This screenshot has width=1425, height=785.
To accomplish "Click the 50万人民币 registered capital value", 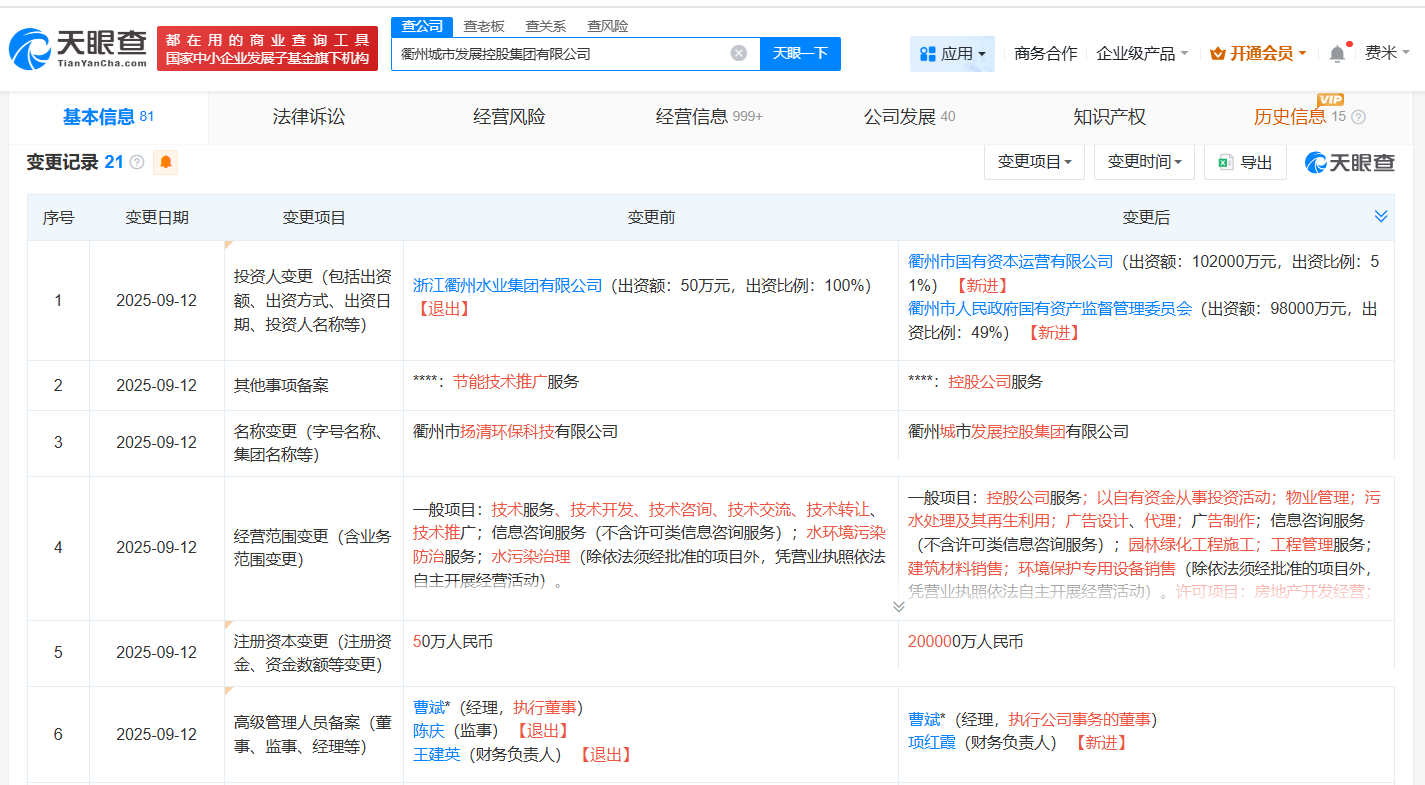I will point(453,642).
